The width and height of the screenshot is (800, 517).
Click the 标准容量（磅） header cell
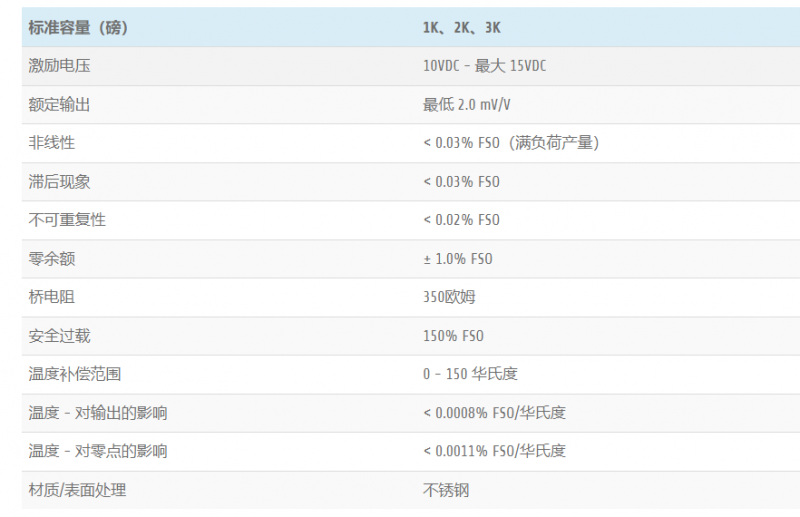[78, 28]
